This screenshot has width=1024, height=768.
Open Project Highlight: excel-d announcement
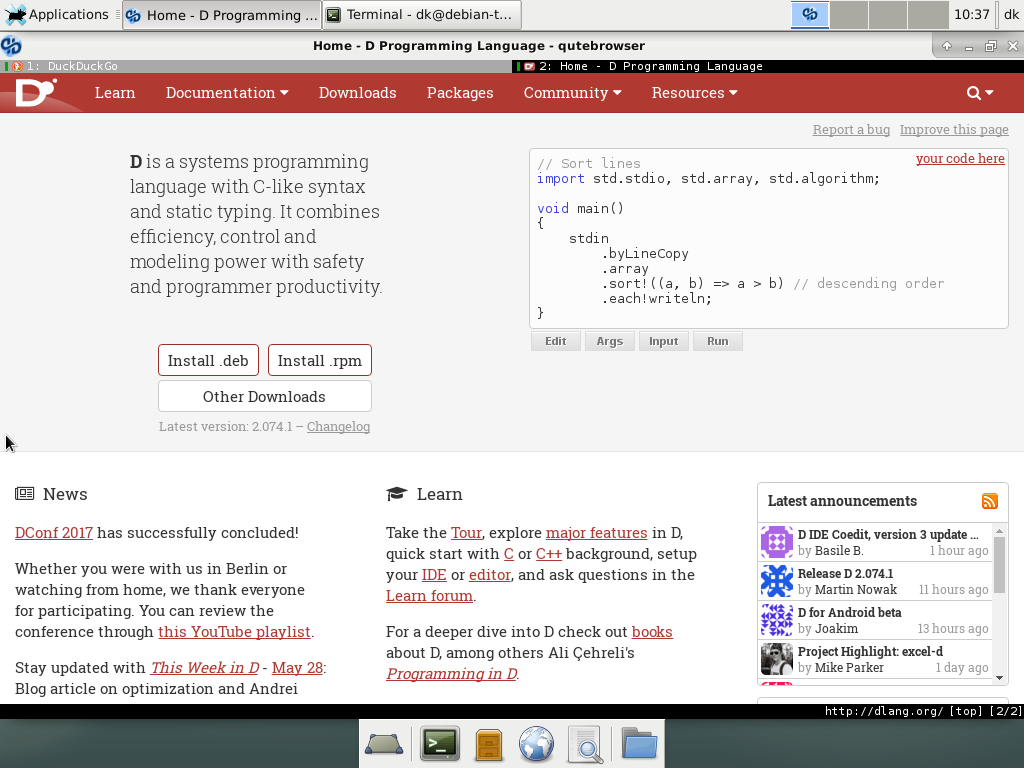point(870,651)
